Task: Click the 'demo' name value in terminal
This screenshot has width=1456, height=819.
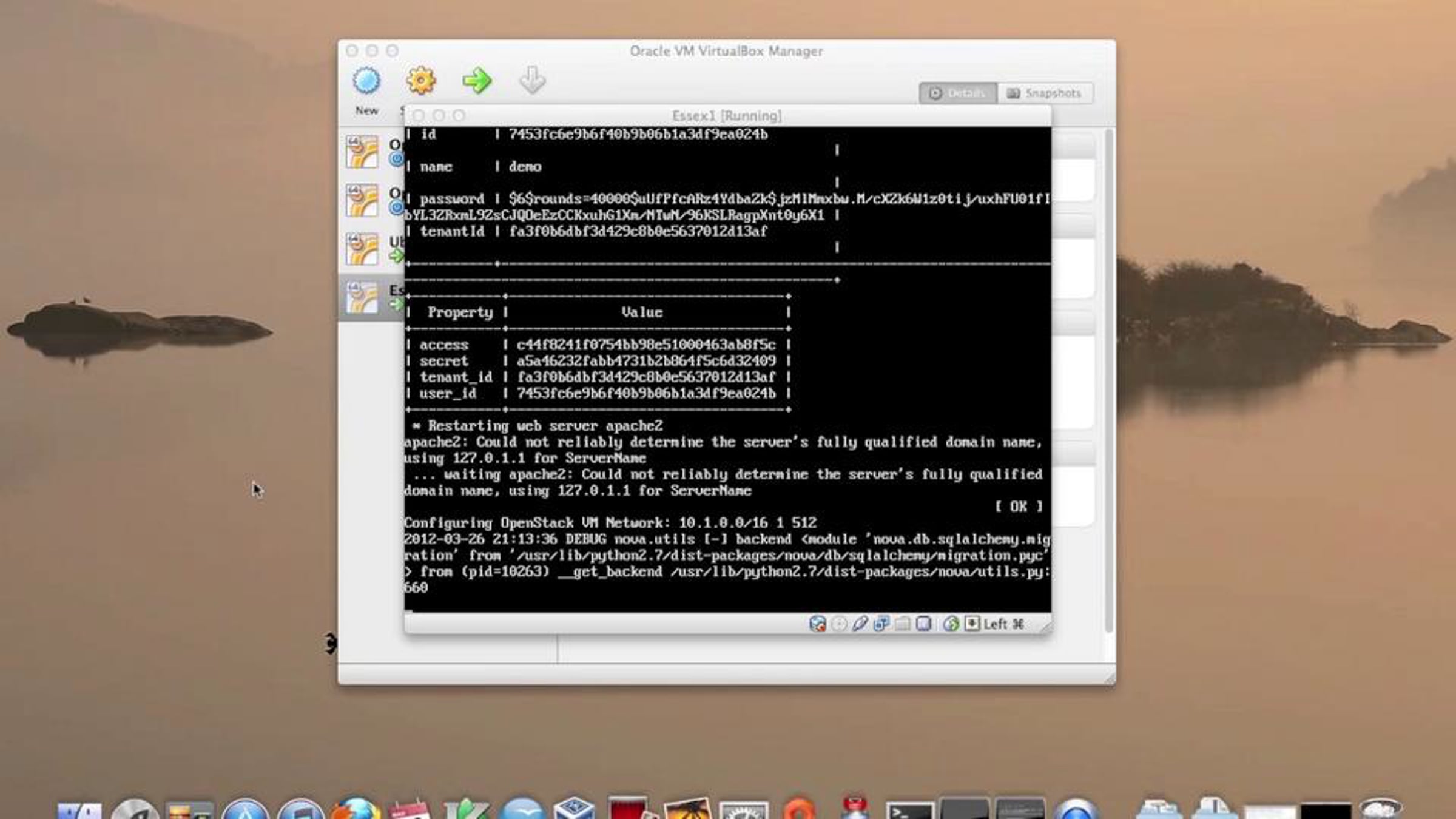Action: coord(525,167)
